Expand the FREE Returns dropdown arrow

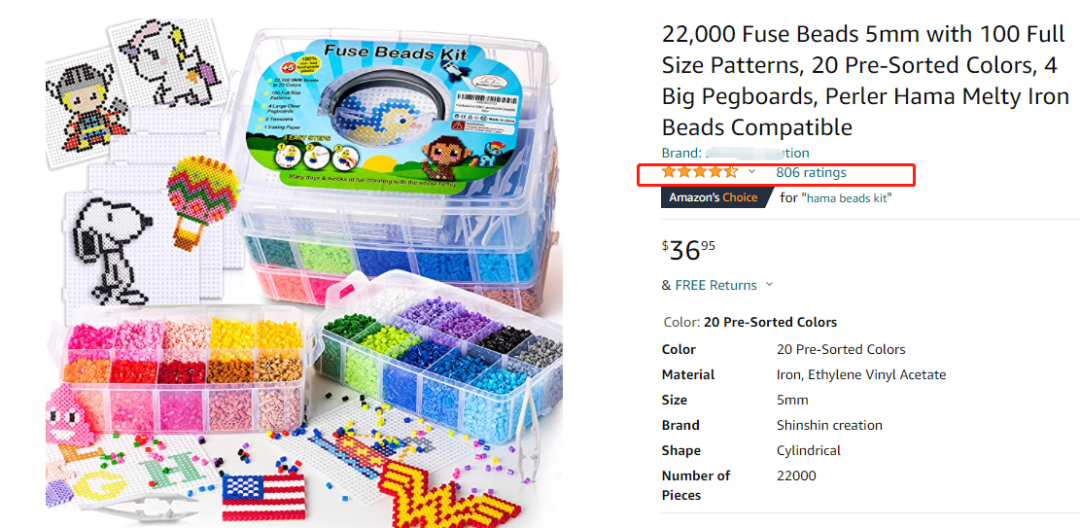[769, 285]
